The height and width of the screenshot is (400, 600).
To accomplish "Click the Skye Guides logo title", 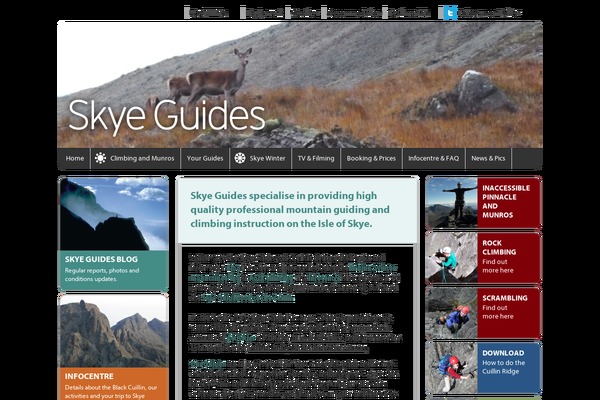I will [166, 116].
